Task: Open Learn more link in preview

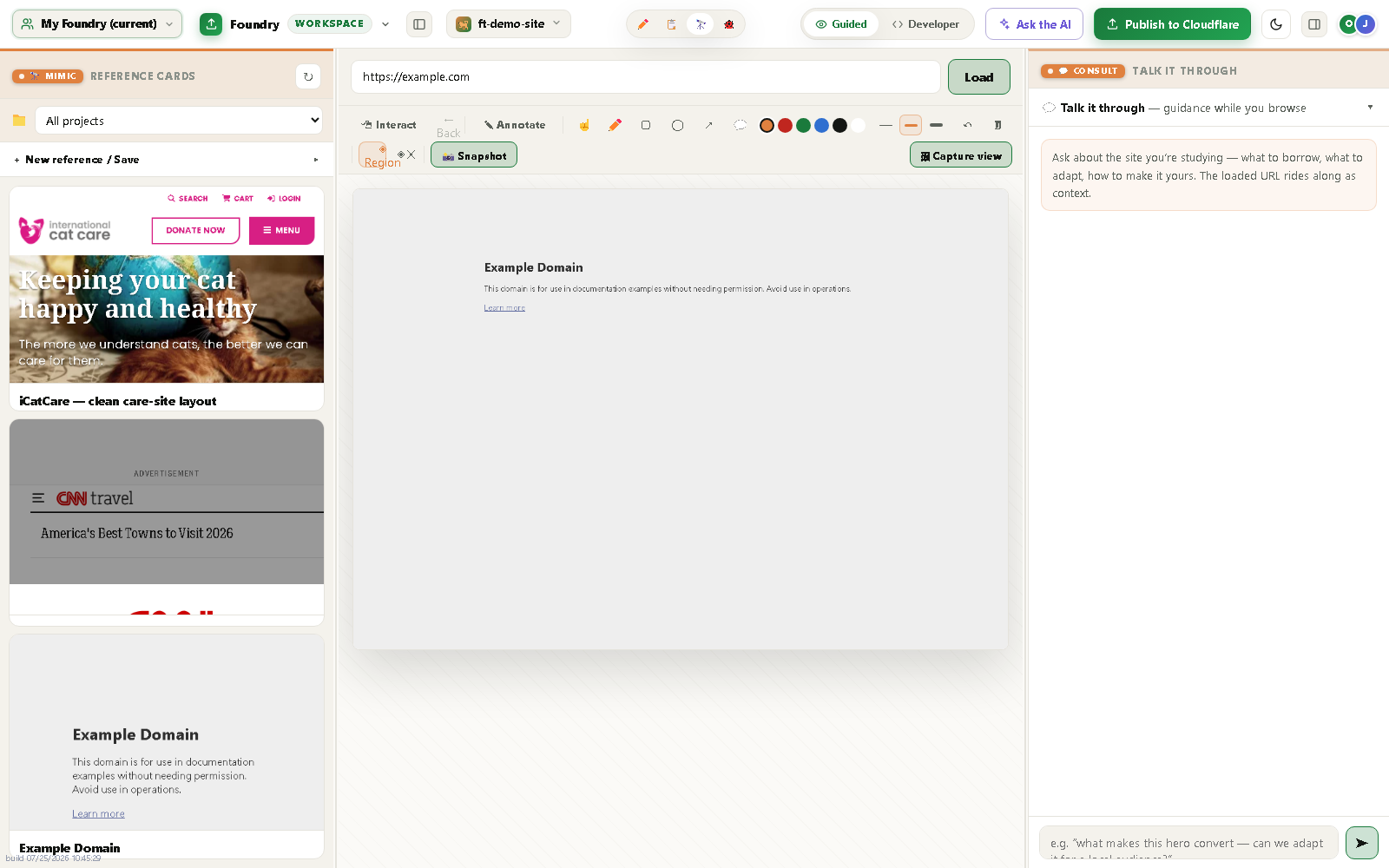Action: tap(504, 308)
